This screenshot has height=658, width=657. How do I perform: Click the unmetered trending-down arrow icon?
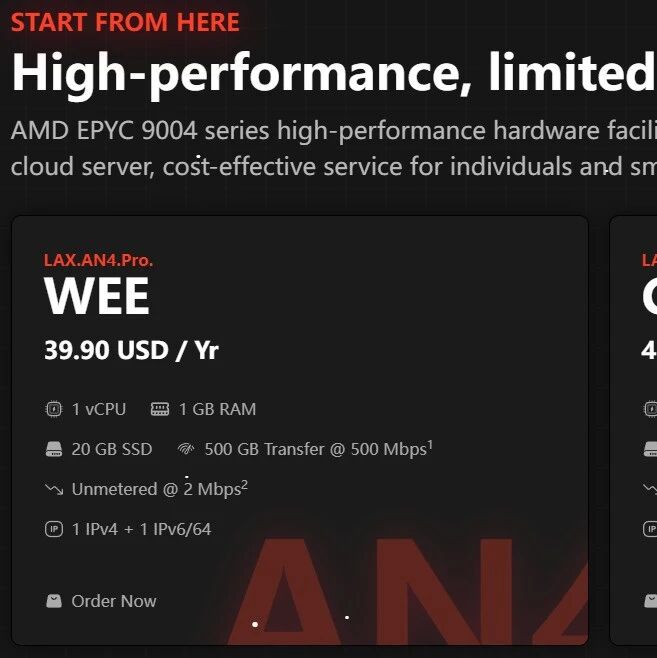pos(54,489)
